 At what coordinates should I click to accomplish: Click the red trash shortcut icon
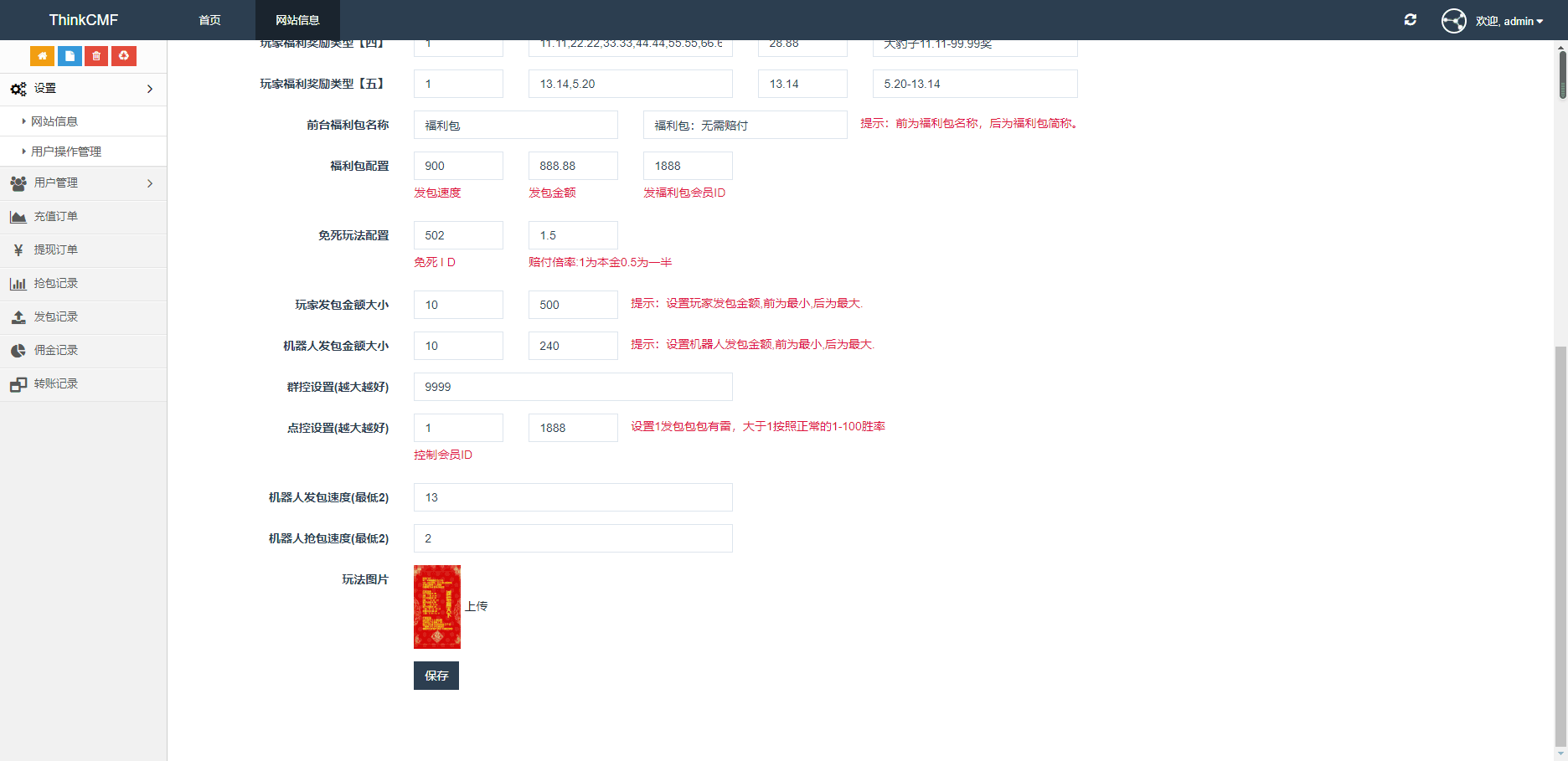pos(96,56)
